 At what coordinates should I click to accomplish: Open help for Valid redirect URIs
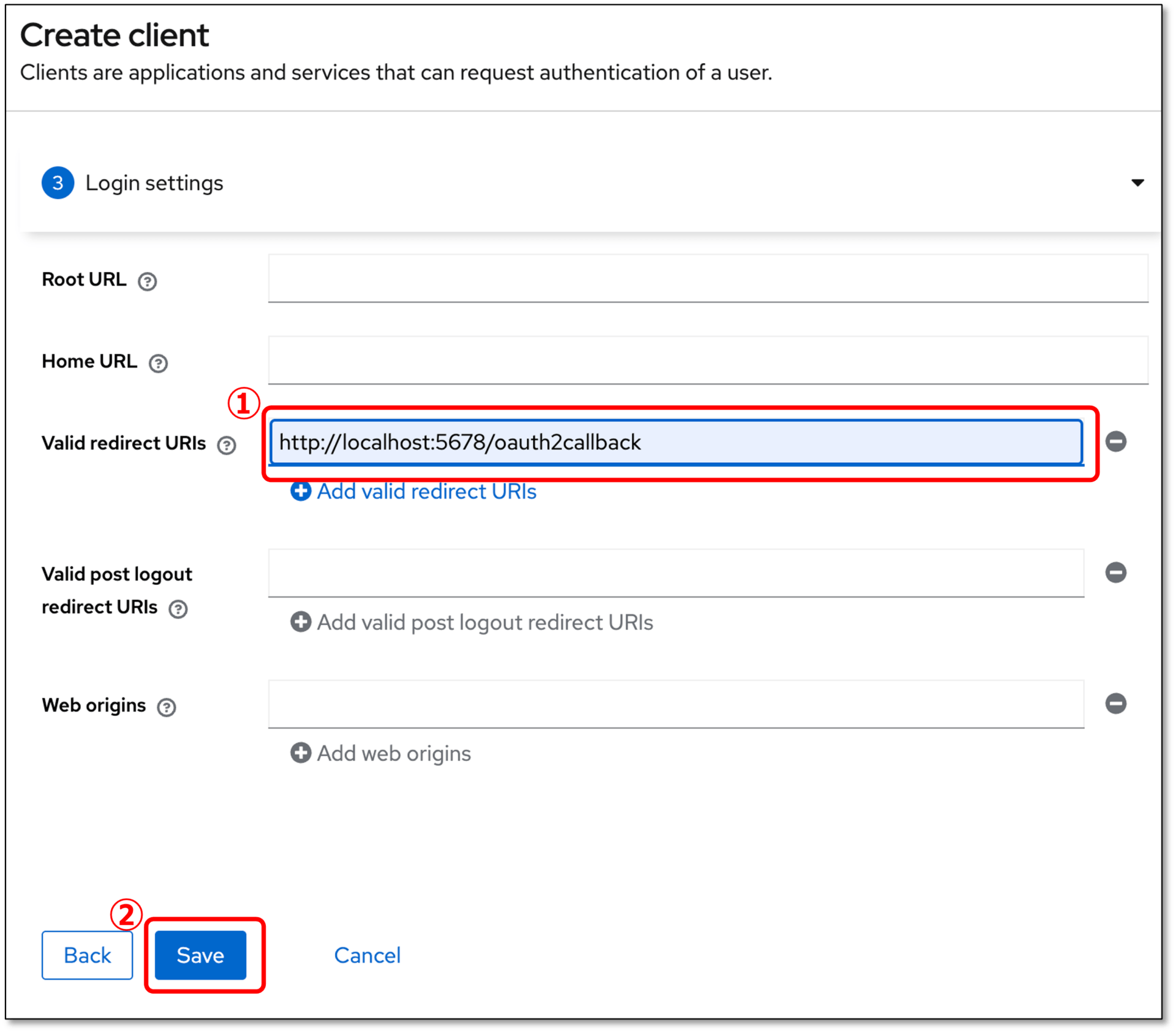pyautogui.click(x=227, y=445)
